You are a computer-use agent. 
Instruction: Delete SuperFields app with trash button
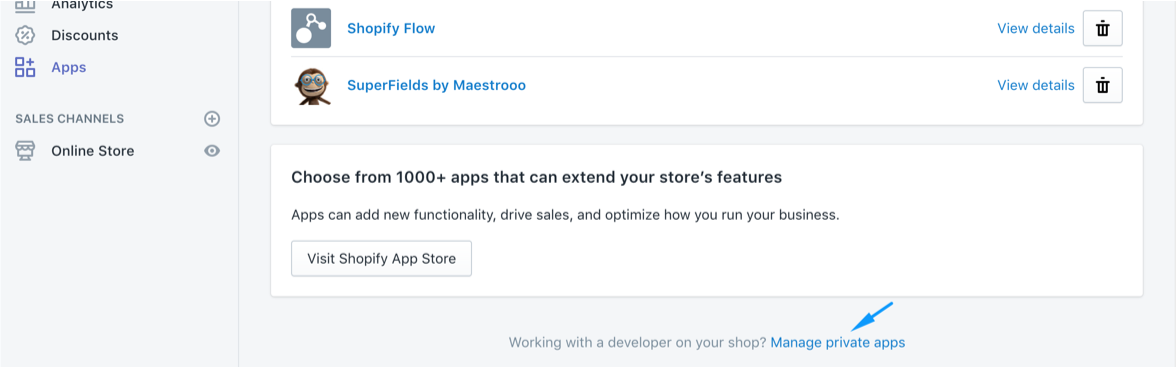pos(1102,86)
